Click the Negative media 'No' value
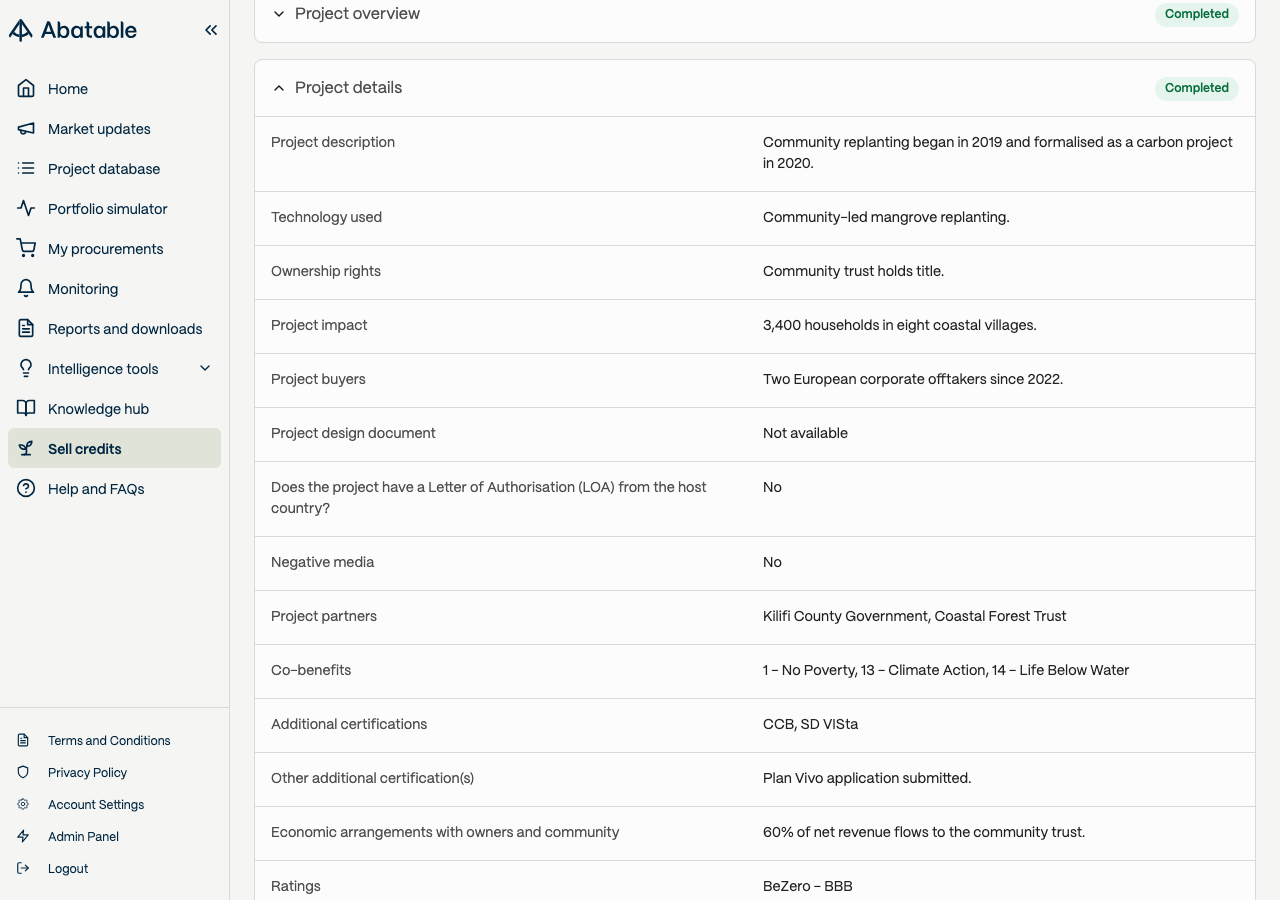 [772, 562]
